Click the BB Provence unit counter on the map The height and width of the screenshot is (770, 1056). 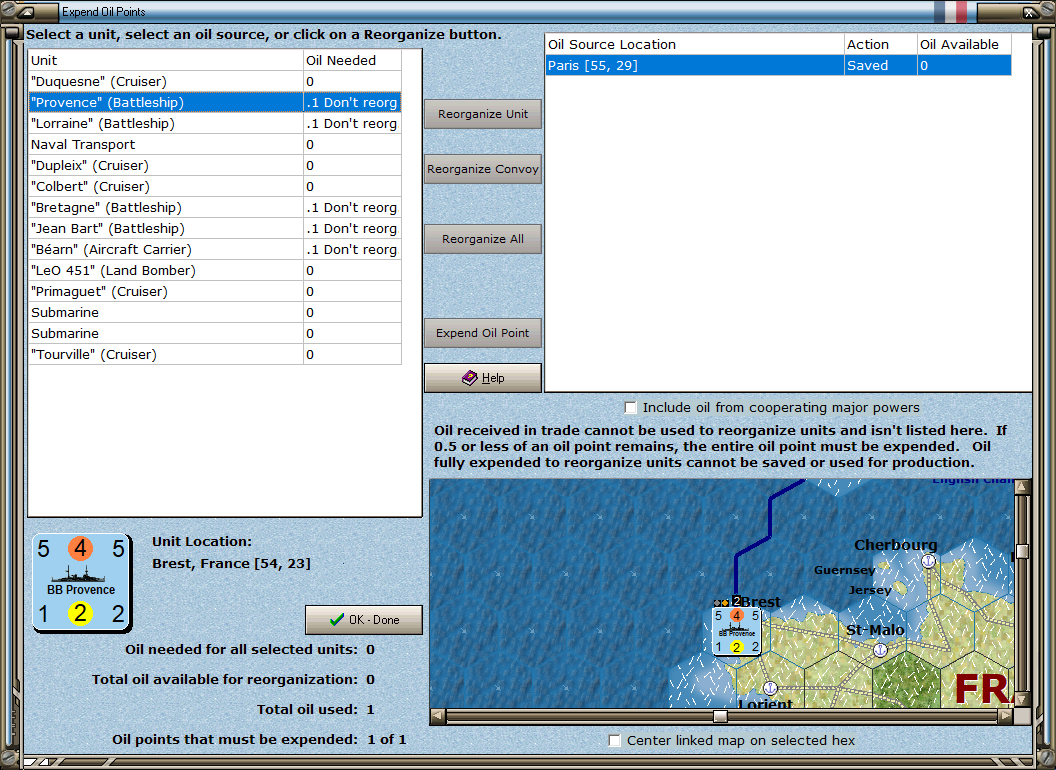737,631
